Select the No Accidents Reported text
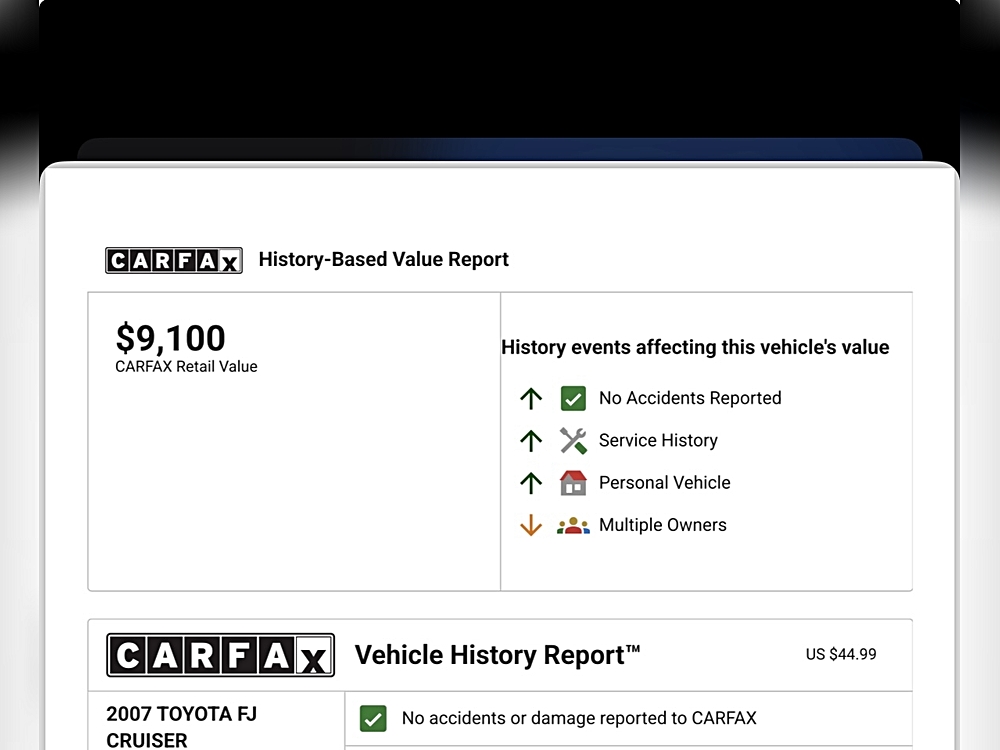The width and height of the screenshot is (1000, 750). (690, 398)
